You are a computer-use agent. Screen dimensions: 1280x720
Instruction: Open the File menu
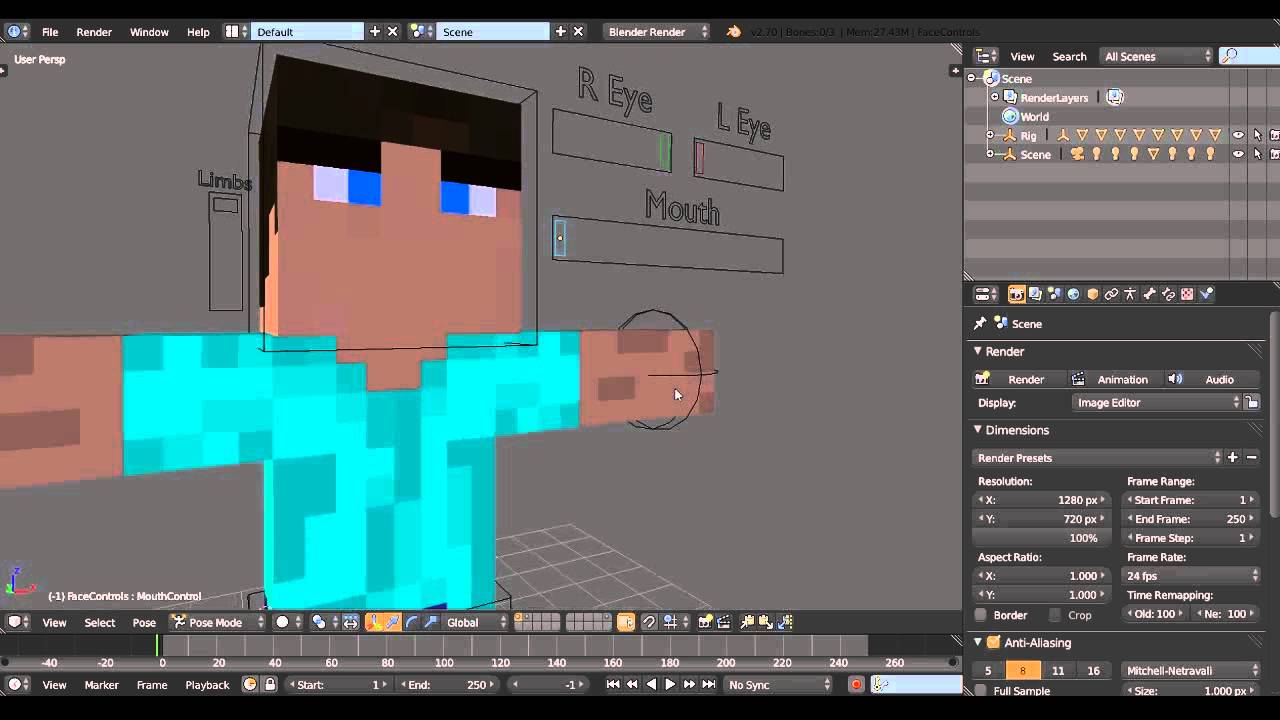[50, 32]
